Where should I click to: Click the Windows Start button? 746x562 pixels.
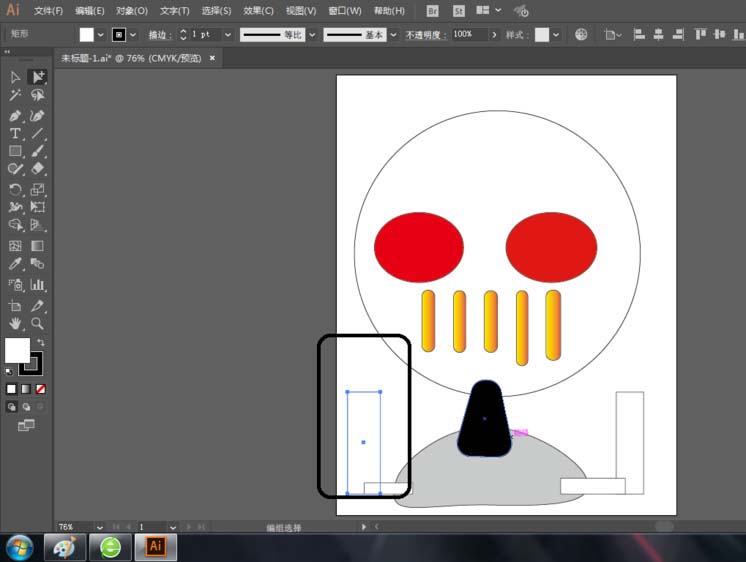pos(19,547)
